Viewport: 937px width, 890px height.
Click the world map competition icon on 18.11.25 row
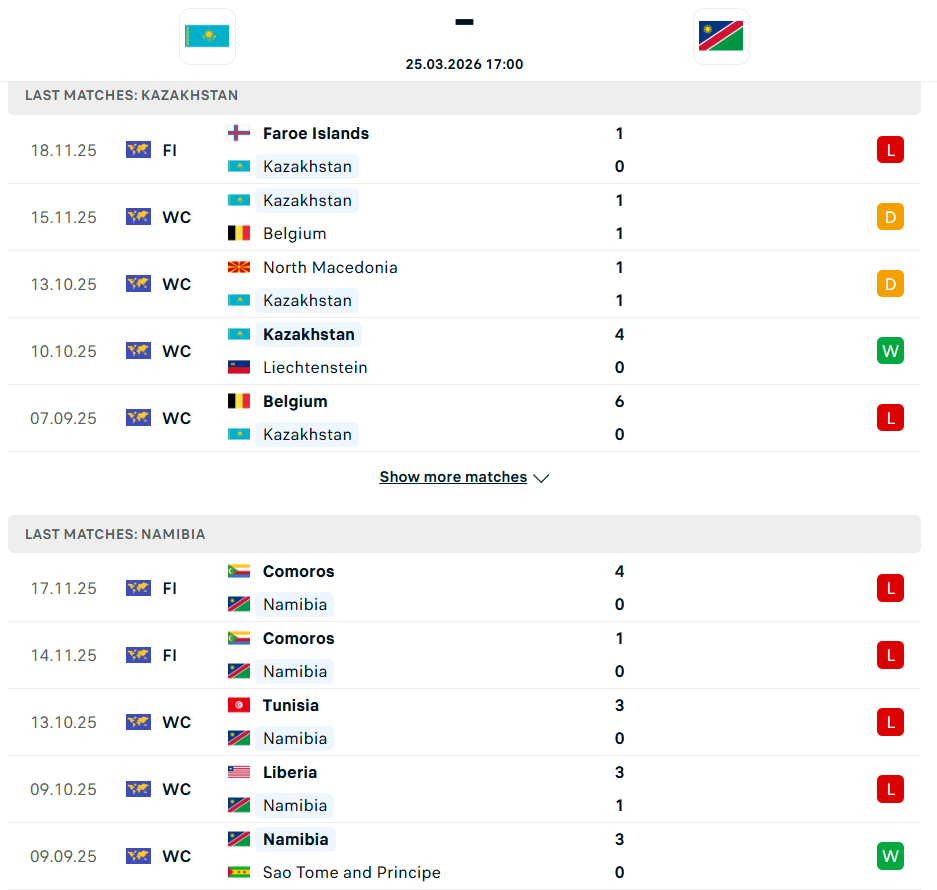[x=138, y=150]
